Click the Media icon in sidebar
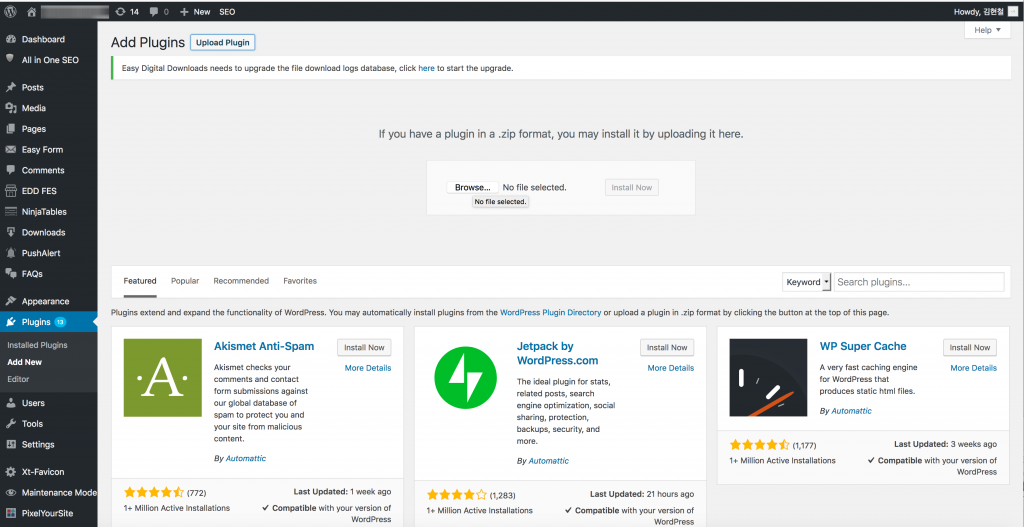 coord(10,108)
